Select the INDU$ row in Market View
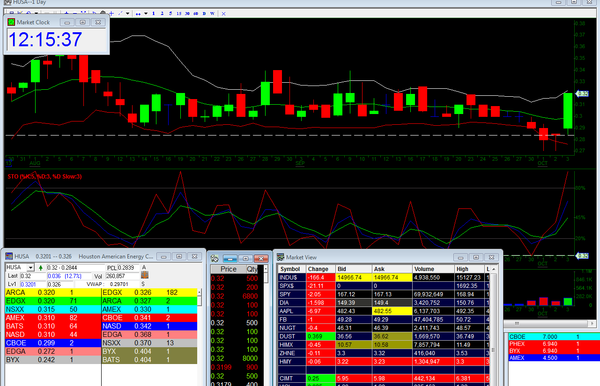This screenshot has width=600, height=386. click(x=384, y=277)
